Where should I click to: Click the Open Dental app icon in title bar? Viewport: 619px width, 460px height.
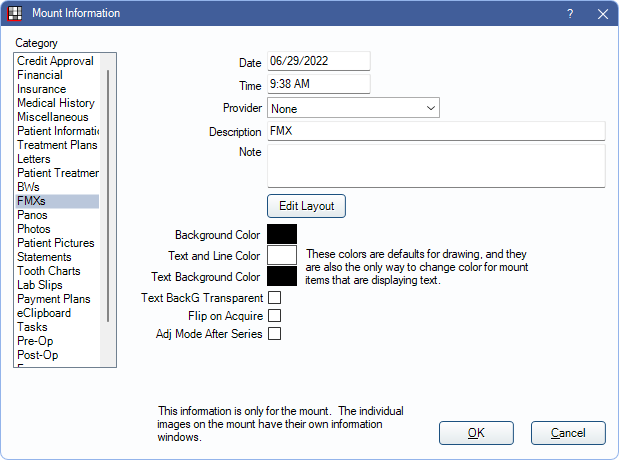[x=14, y=13]
